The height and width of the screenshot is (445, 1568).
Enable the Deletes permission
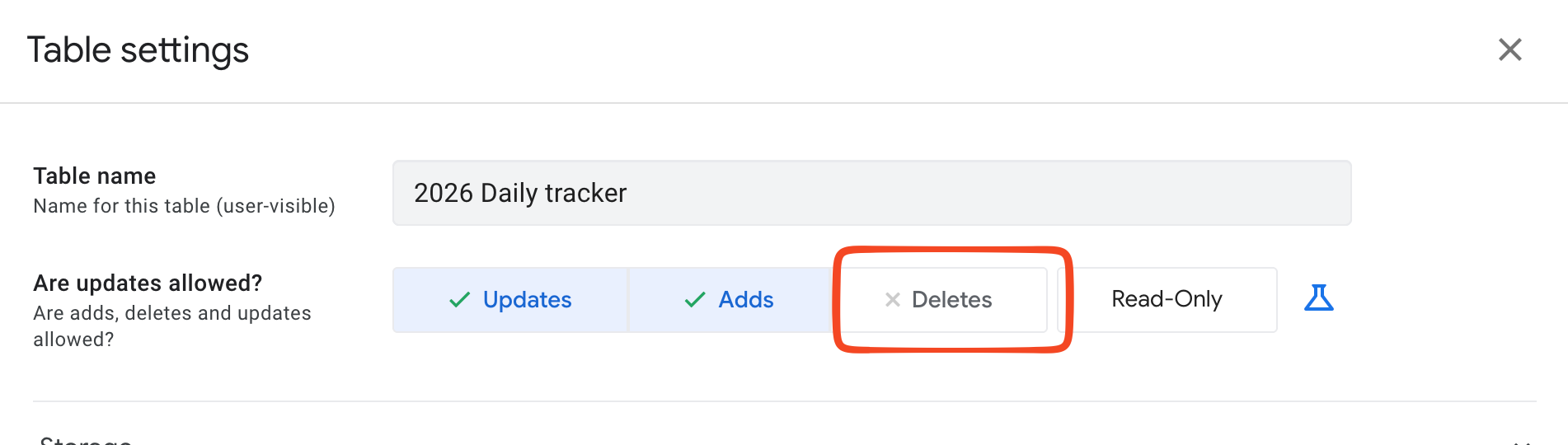point(940,300)
